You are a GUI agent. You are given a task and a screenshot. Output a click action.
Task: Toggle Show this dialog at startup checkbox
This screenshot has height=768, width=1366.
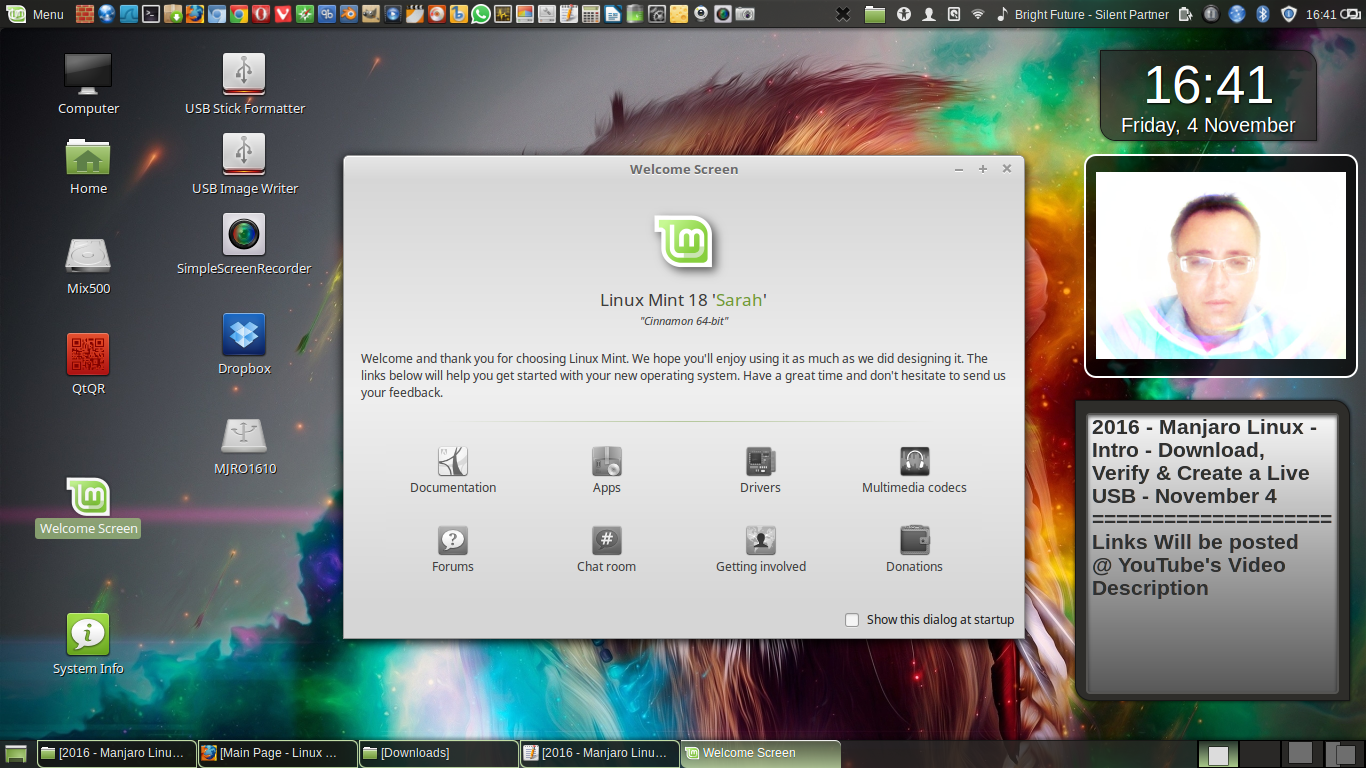point(852,620)
